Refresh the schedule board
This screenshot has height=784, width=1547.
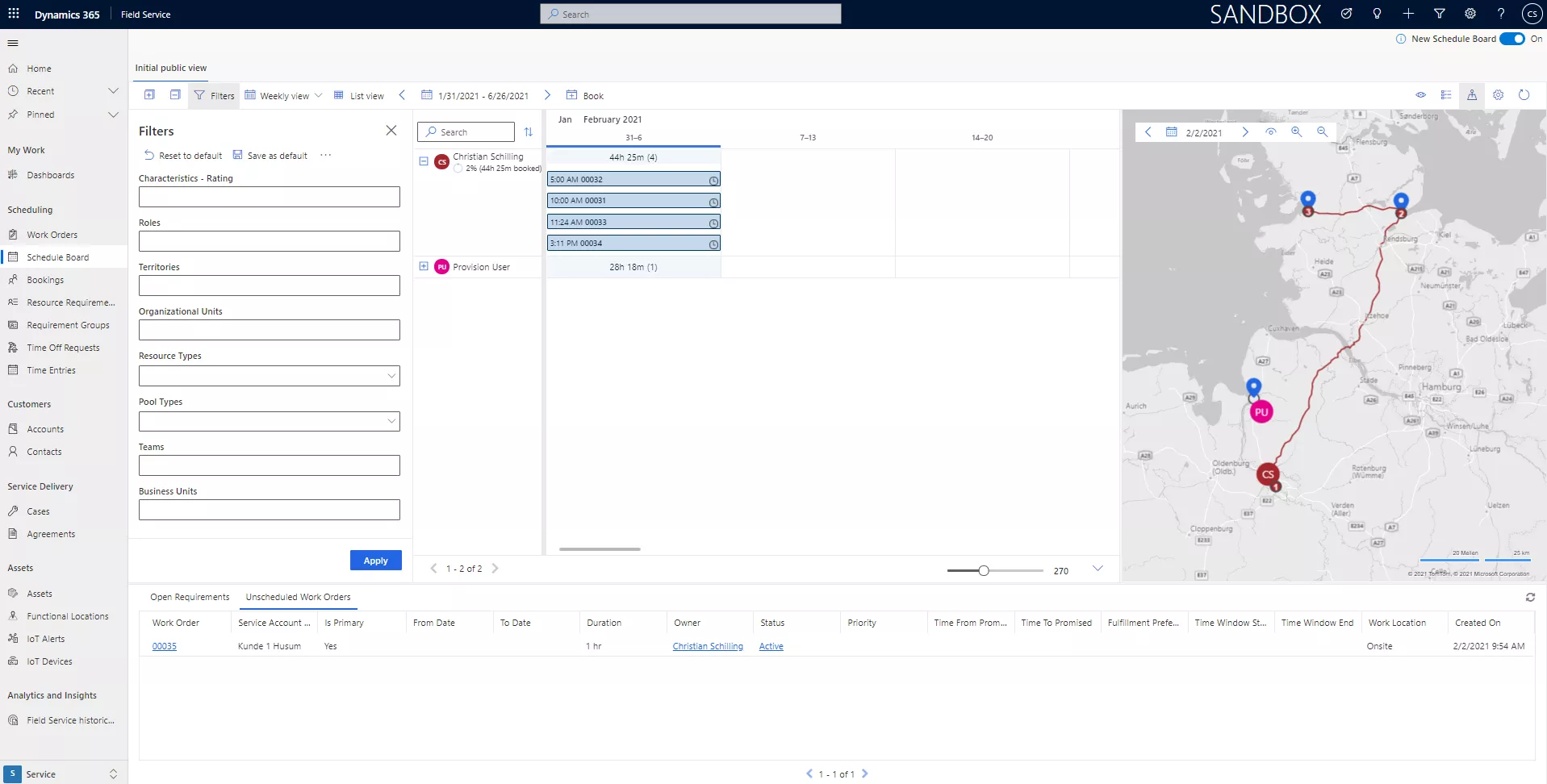[1524, 95]
